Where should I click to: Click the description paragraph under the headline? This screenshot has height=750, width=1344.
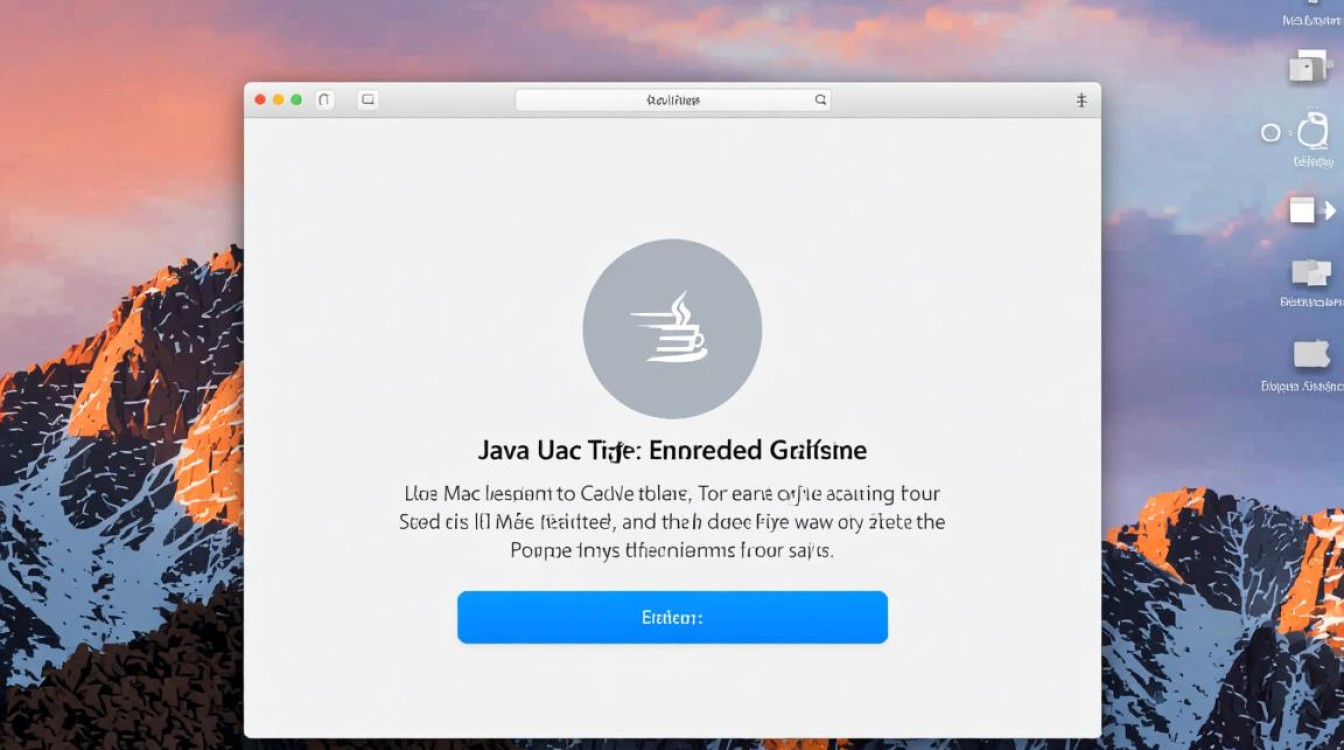(x=672, y=521)
